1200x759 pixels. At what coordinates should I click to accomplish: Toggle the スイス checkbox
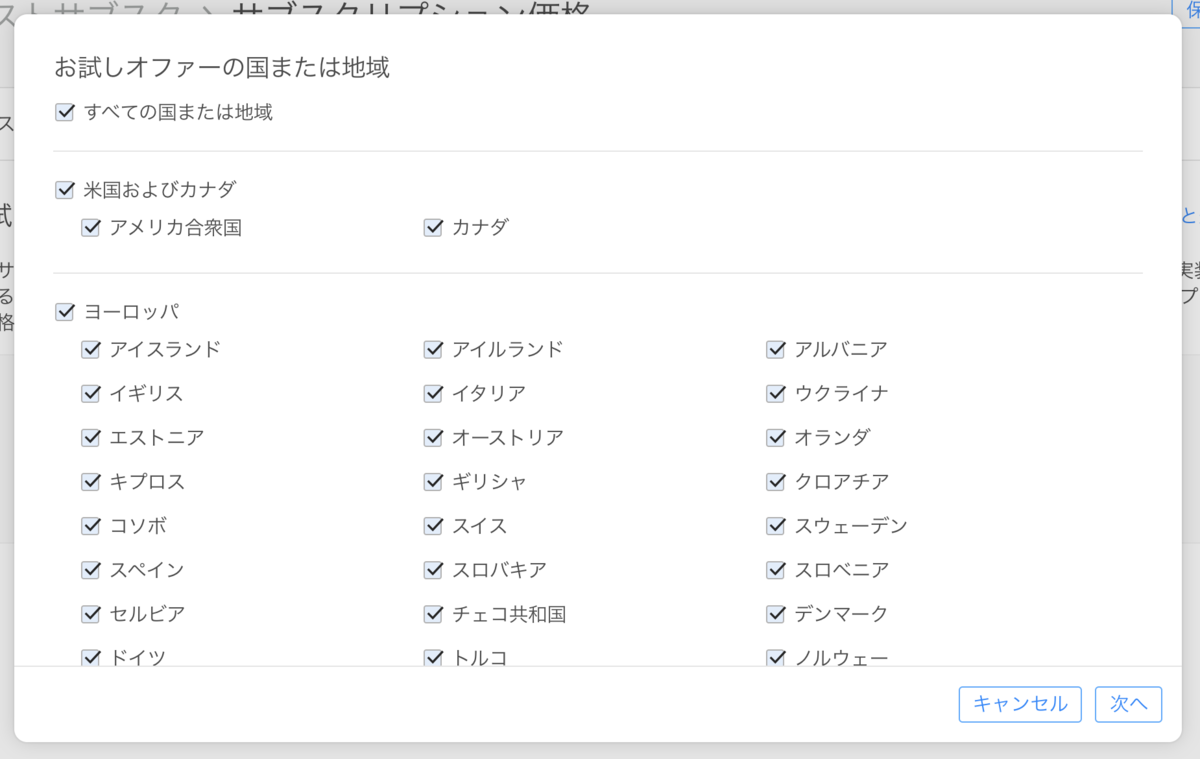[x=433, y=525]
